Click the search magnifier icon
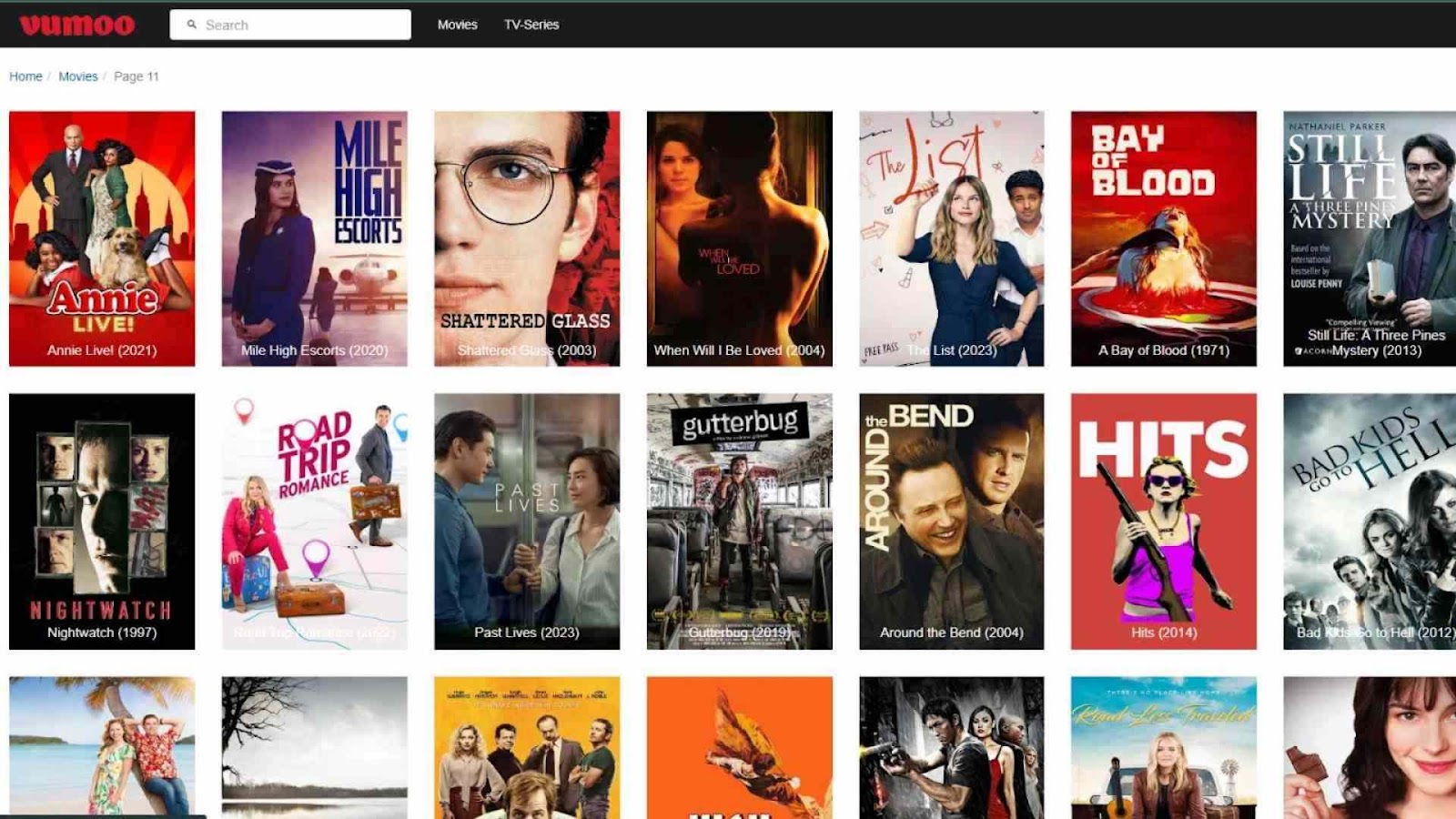This screenshot has width=1456, height=819. (x=192, y=25)
